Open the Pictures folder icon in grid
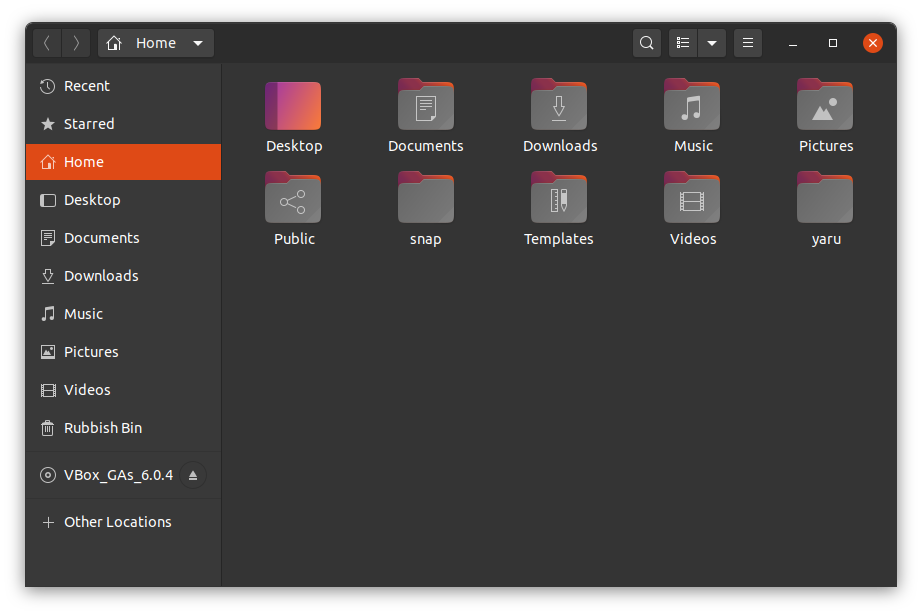The image size is (922, 615). coord(825,104)
